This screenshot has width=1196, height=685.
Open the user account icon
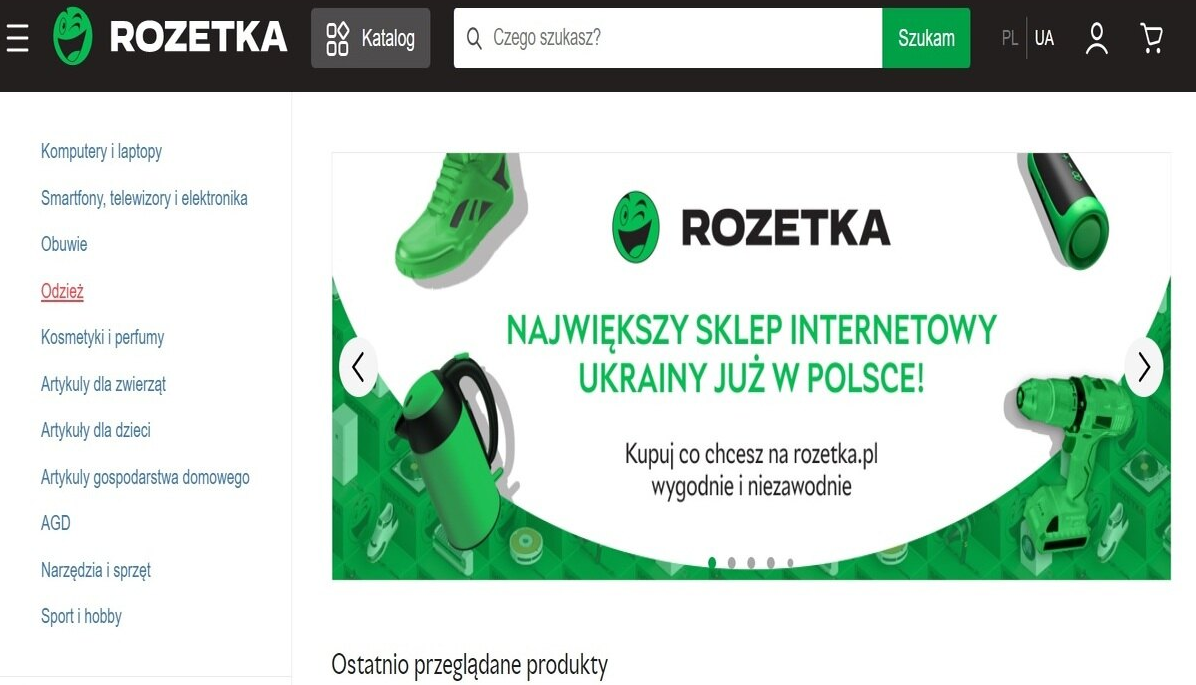tap(1096, 38)
